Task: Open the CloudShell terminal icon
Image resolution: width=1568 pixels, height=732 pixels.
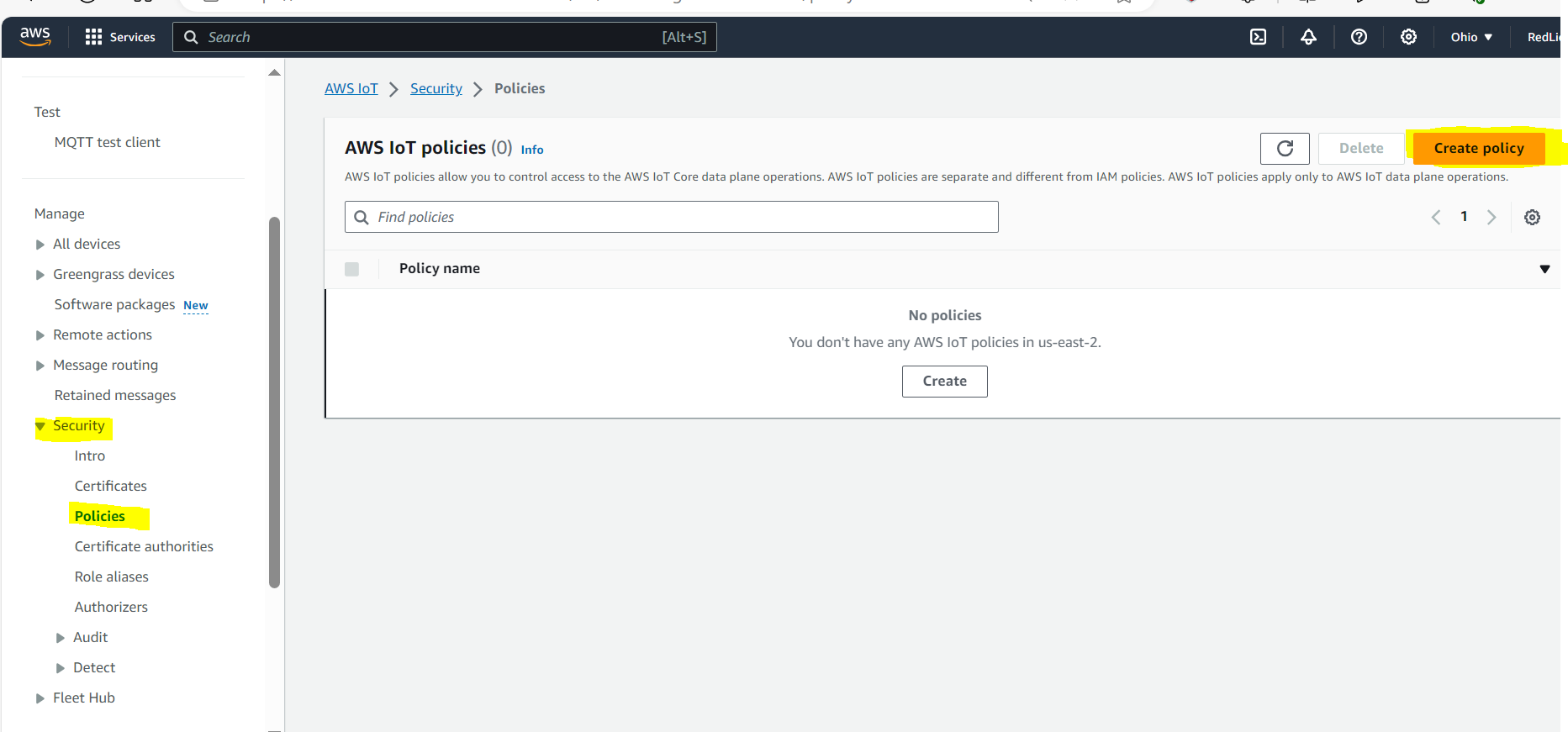Action: coord(1258,37)
